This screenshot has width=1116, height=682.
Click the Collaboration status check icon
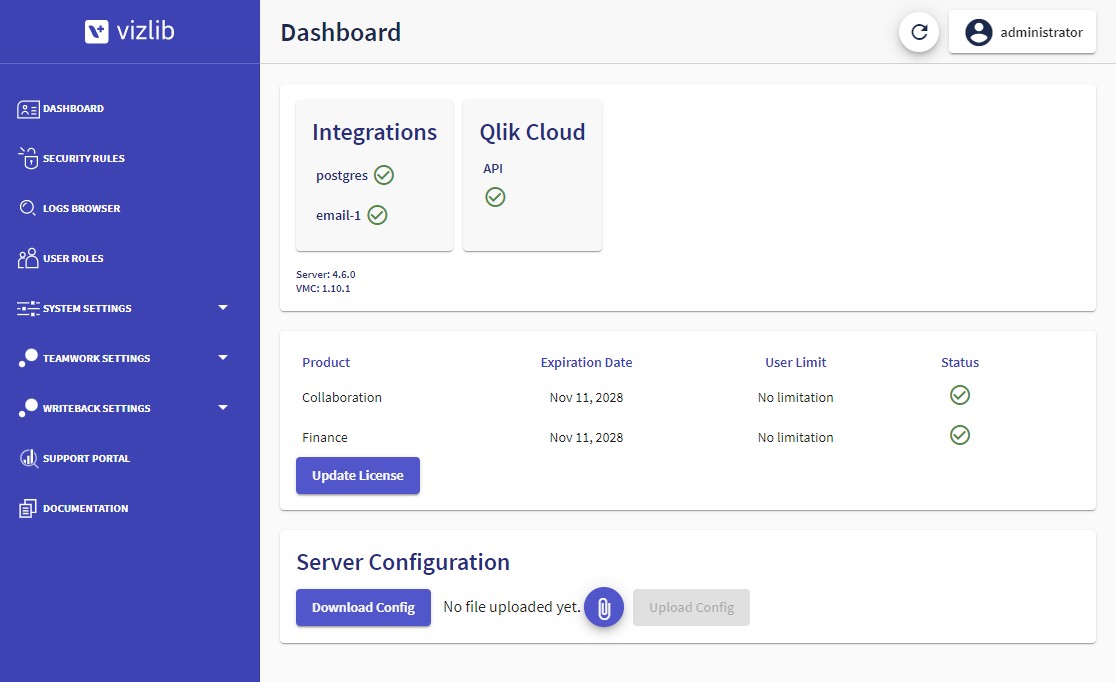click(x=959, y=395)
